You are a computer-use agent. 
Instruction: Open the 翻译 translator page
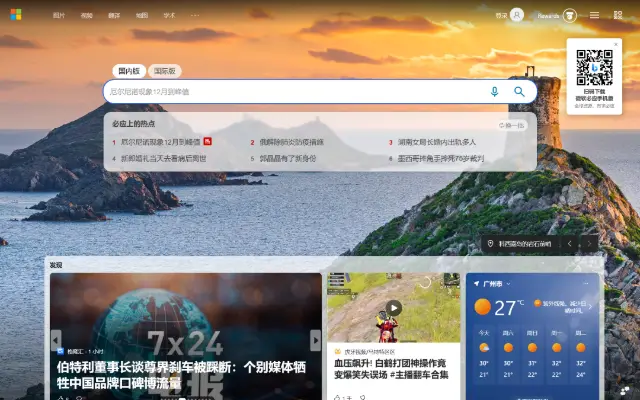click(x=114, y=16)
